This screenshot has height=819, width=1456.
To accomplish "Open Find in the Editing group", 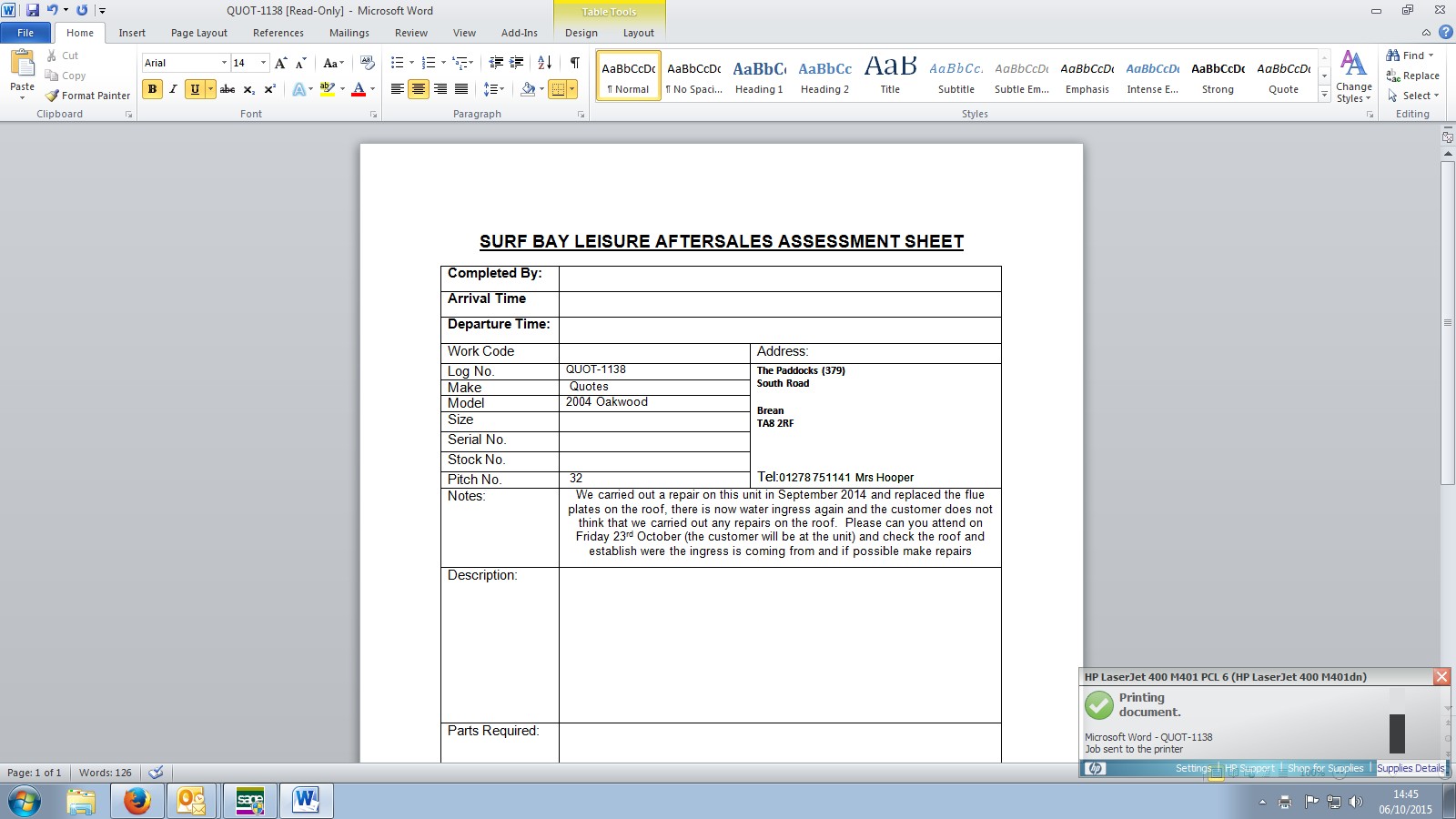I will [x=1410, y=56].
